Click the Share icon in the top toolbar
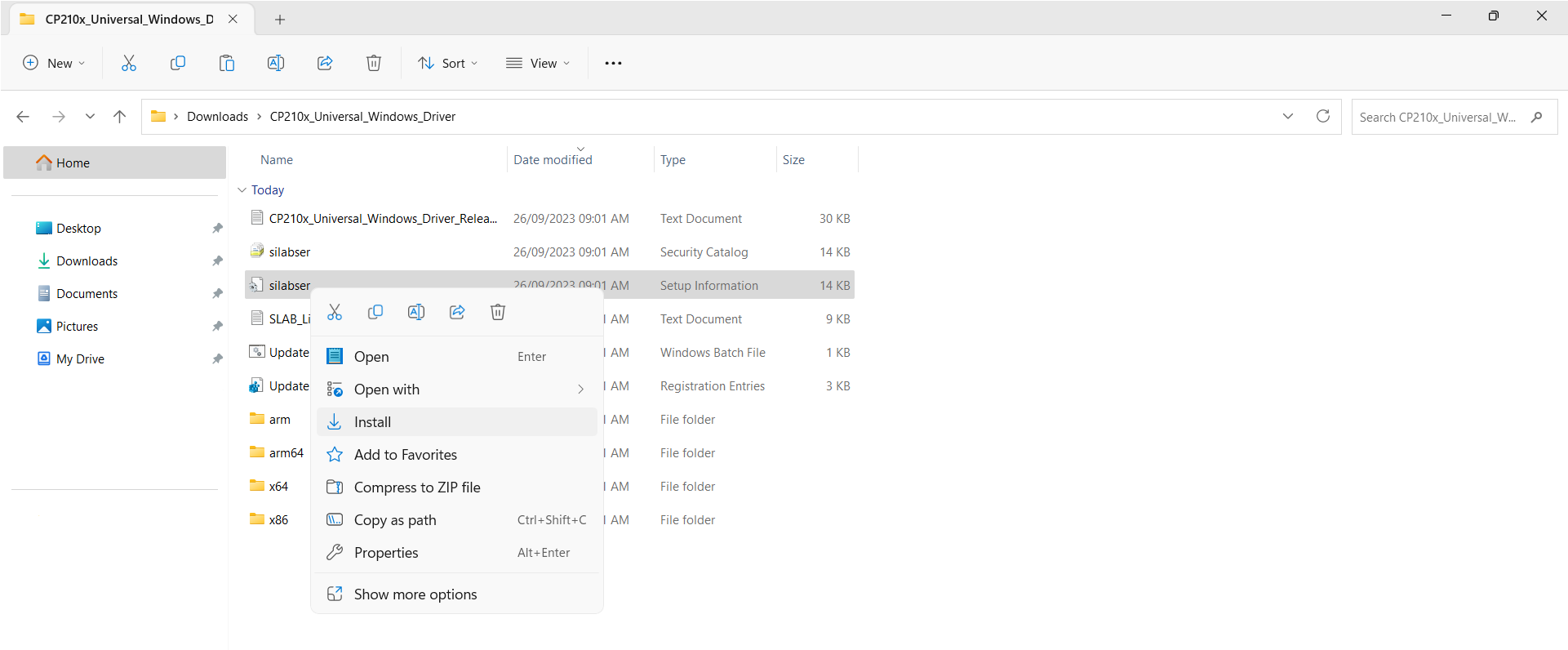1568x650 pixels. click(x=325, y=63)
